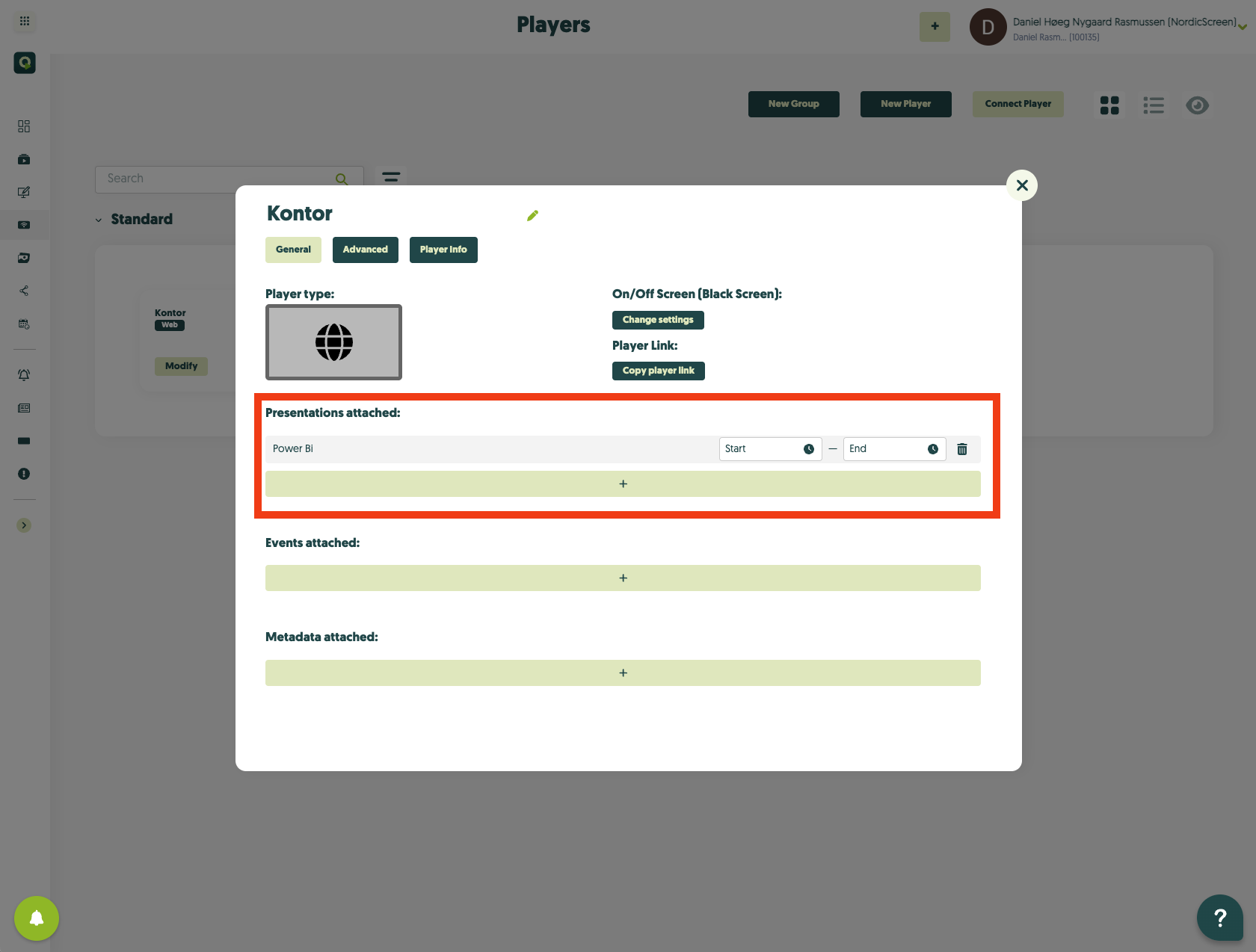Screen dimensions: 1256x952
Task: Click the D user avatar
Action: pos(988,27)
